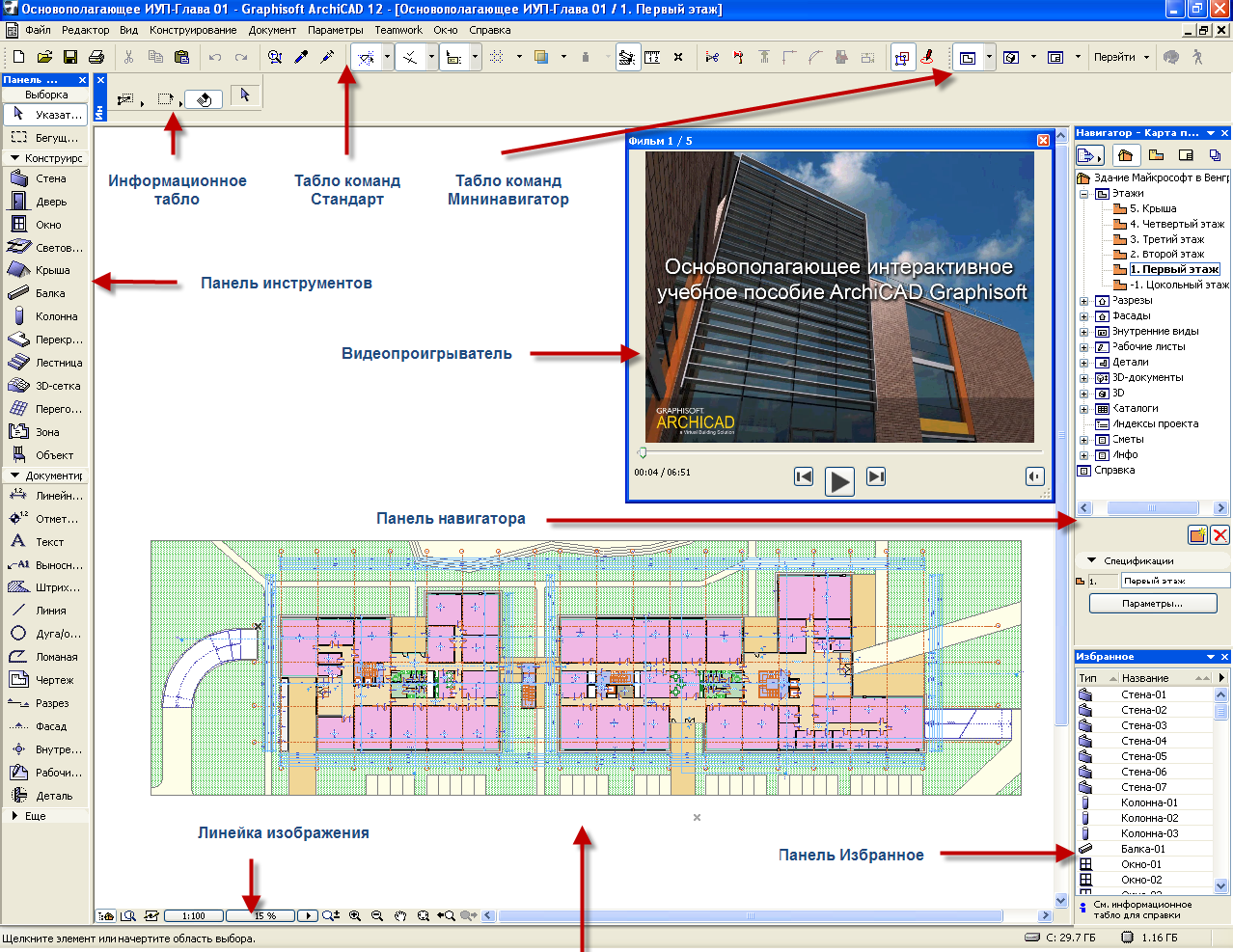The image size is (1233, 952).
Task: Expand the Еще section in toolbox
Action: [x=15, y=816]
